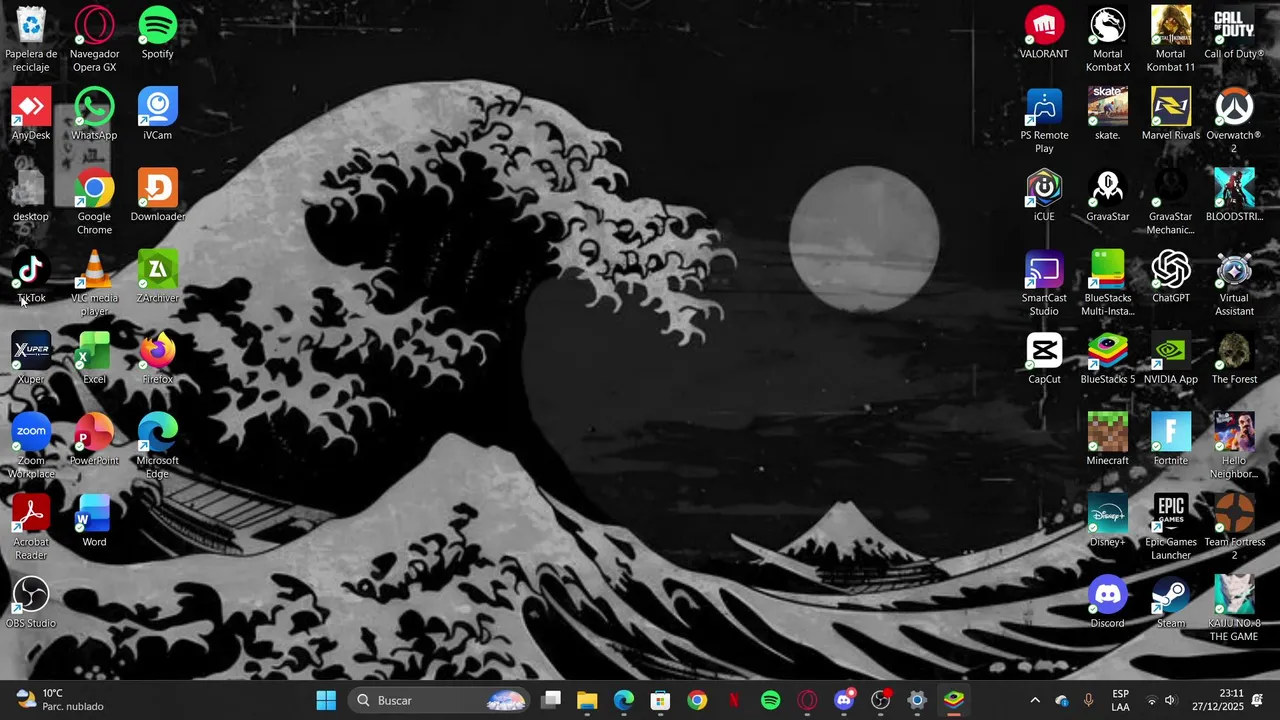The image size is (1280, 720).
Task: Select PS Remote Play desktop icon
Action: pos(1044,121)
